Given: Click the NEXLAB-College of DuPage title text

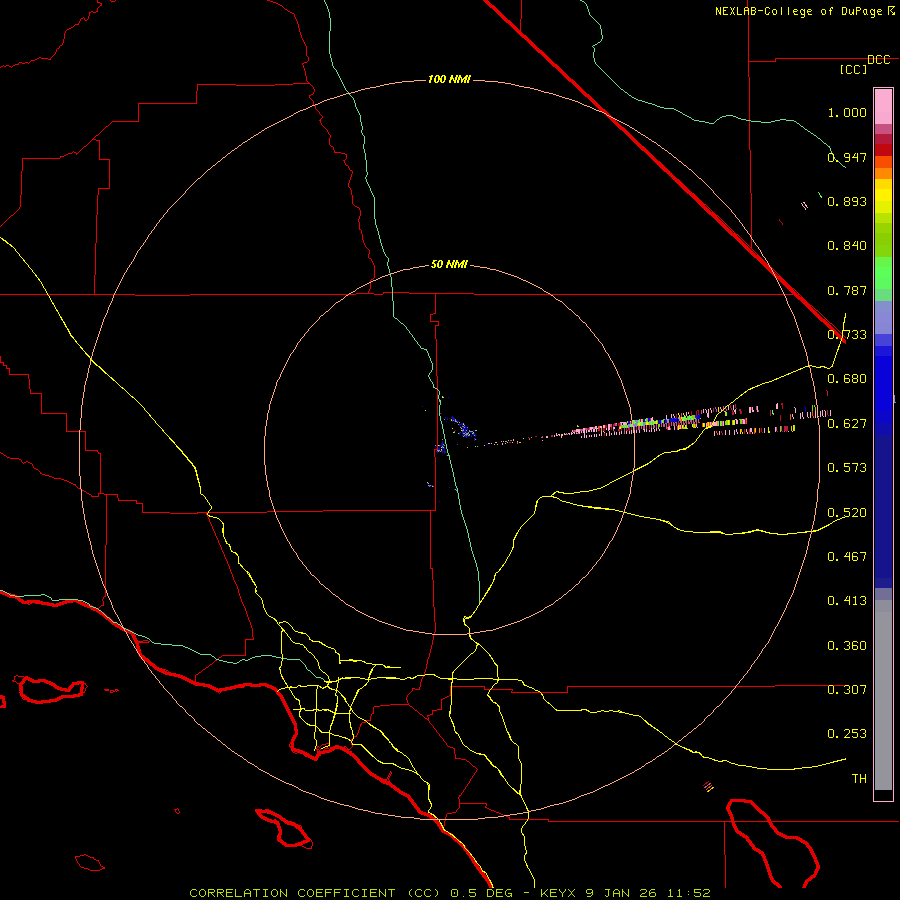Looking at the screenshot, I should (798, 11).
